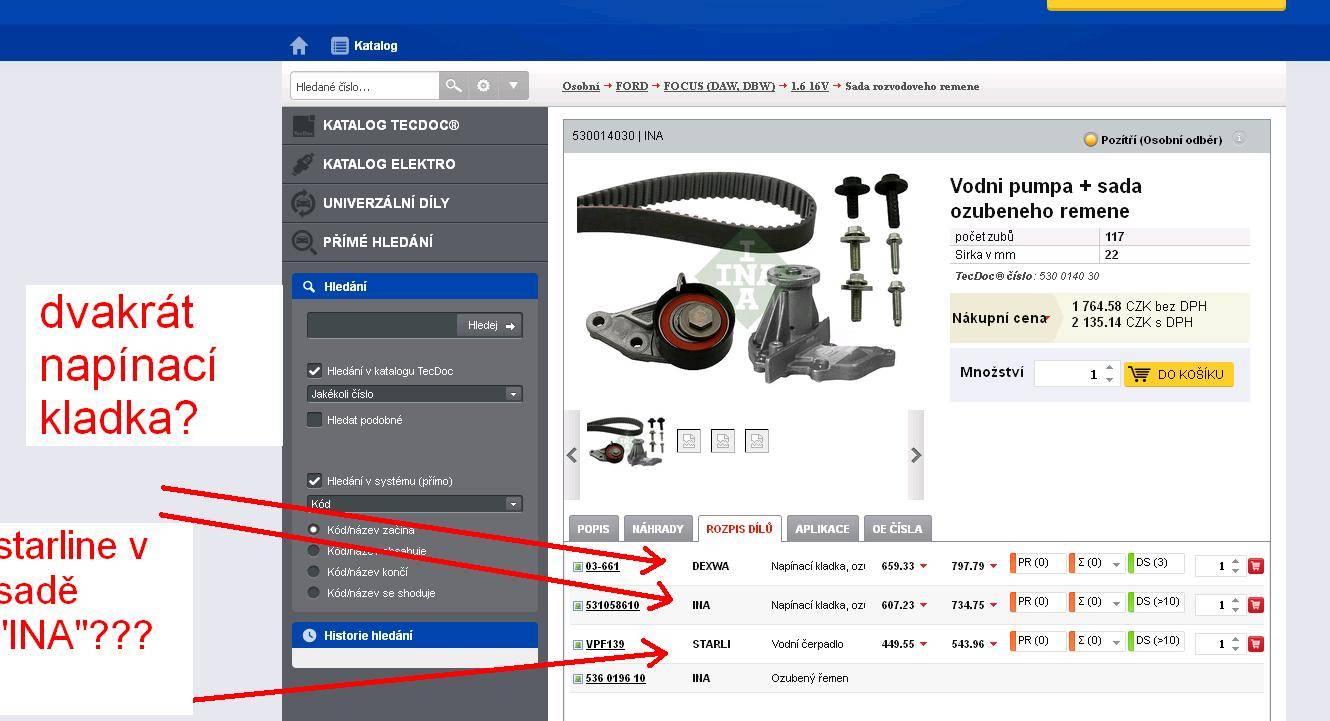Show previous product image arrow
This screenshot has width=1330, height=721.
572,455
